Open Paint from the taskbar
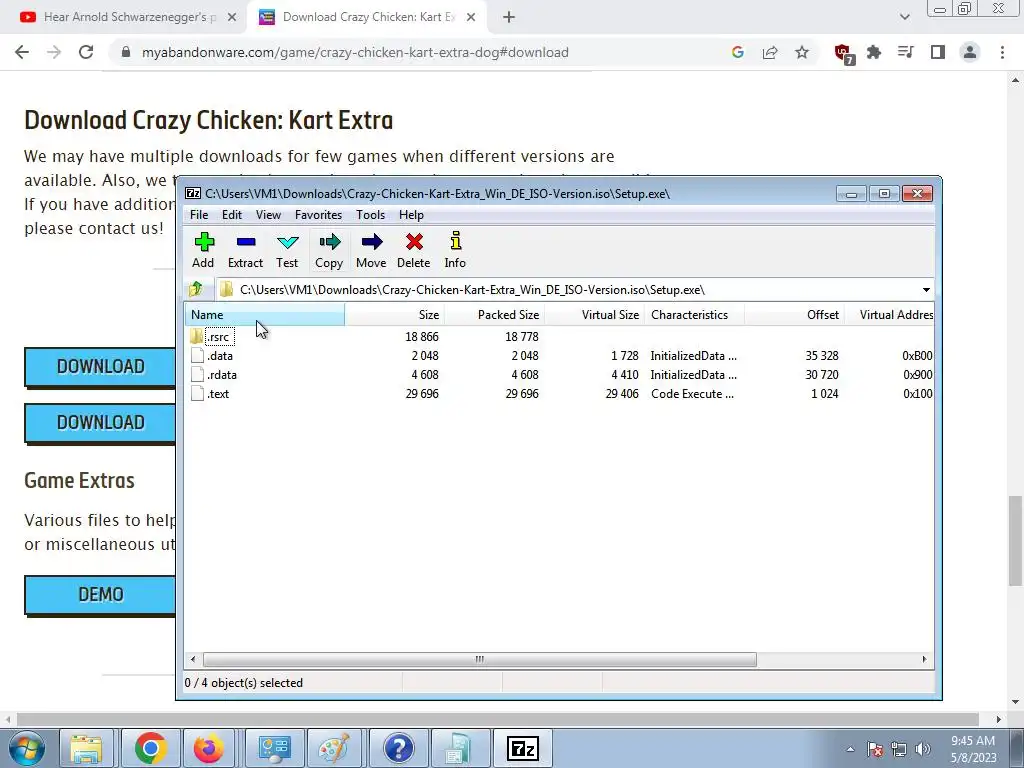1024x768 pixels. tap(334, 748)
